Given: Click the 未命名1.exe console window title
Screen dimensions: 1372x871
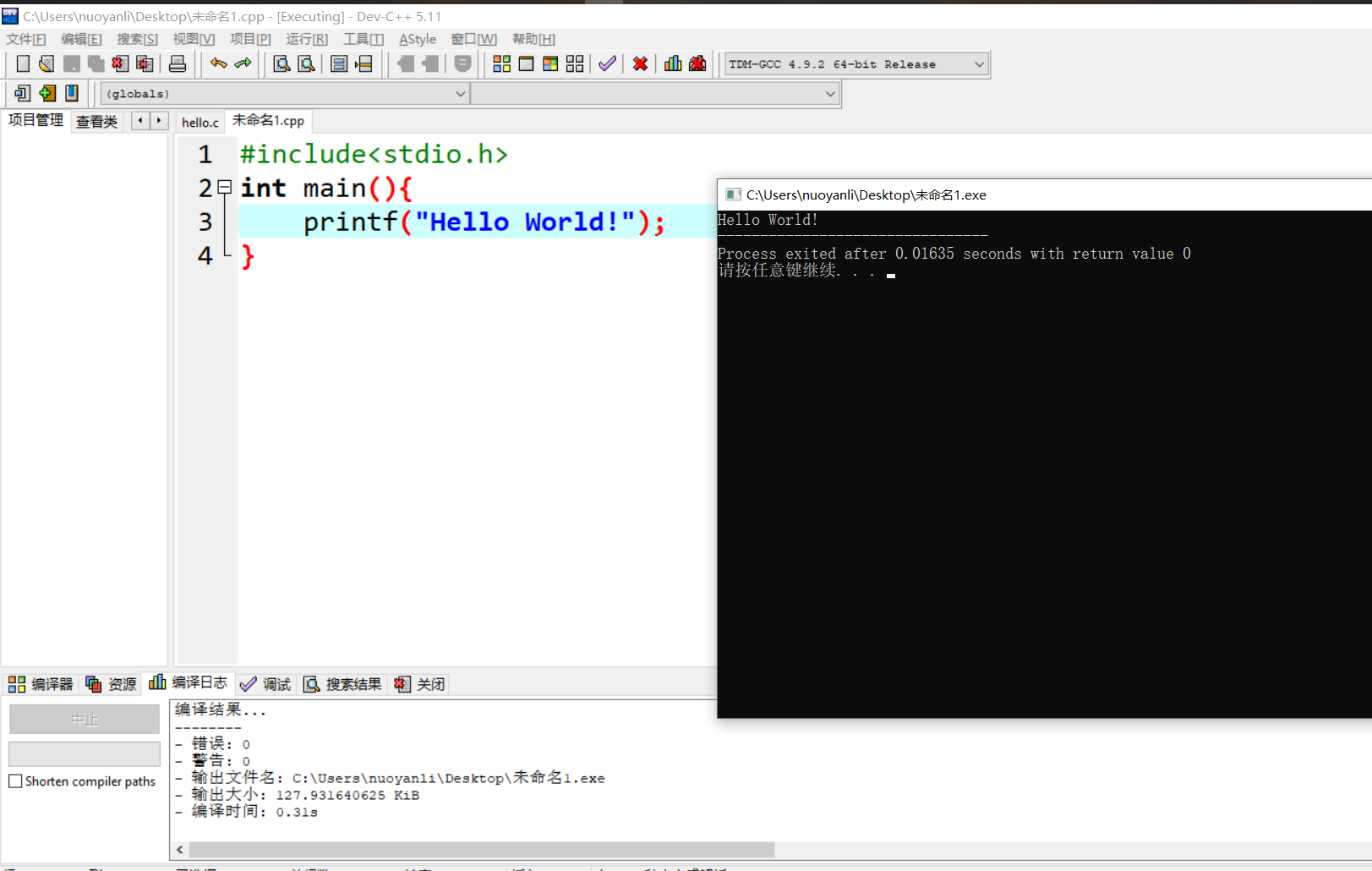Looking at the screenshot, I should (x=866, y=195).
